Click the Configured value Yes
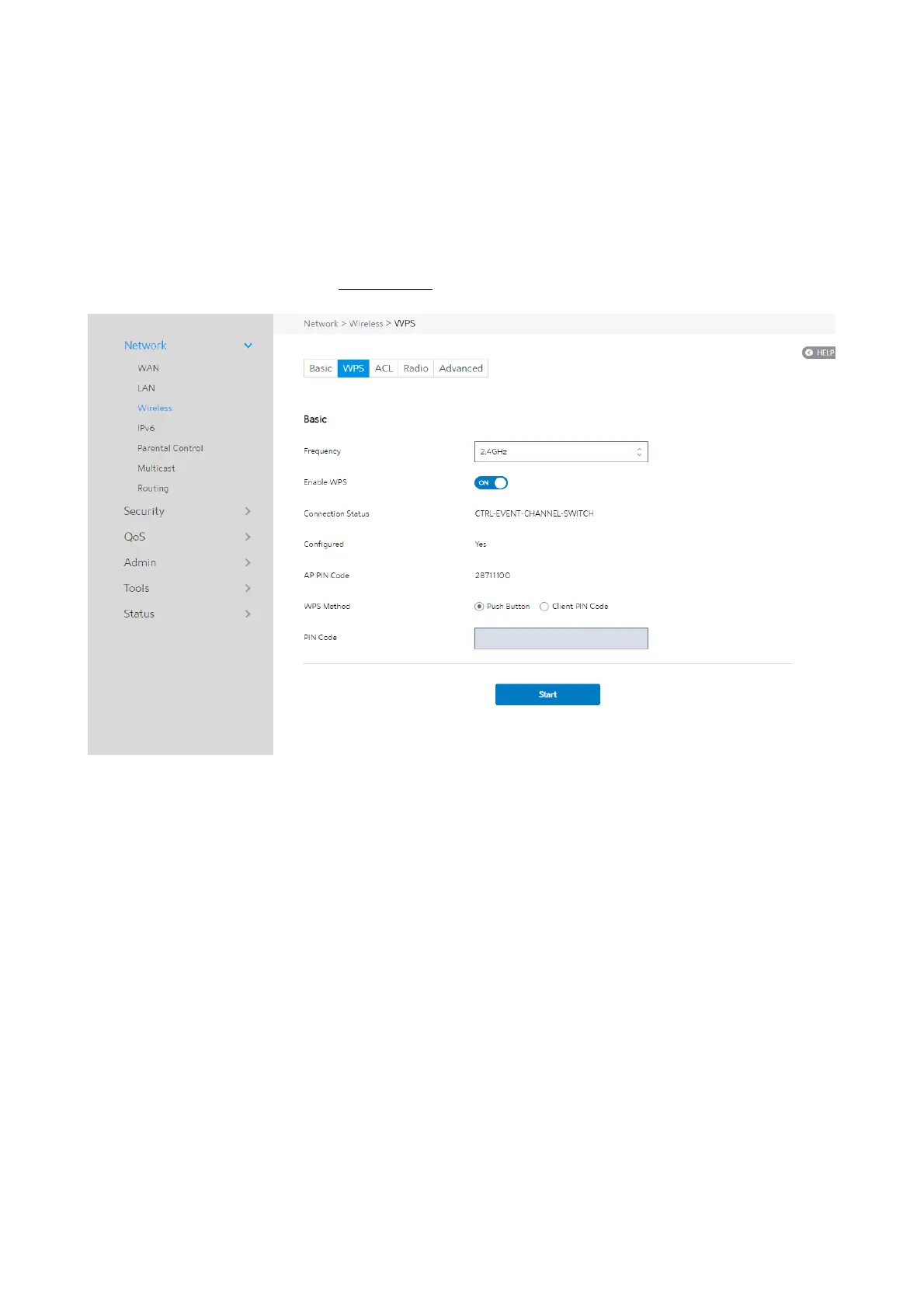This screenshot has height=1308, width=924. (x=481, y=544)
